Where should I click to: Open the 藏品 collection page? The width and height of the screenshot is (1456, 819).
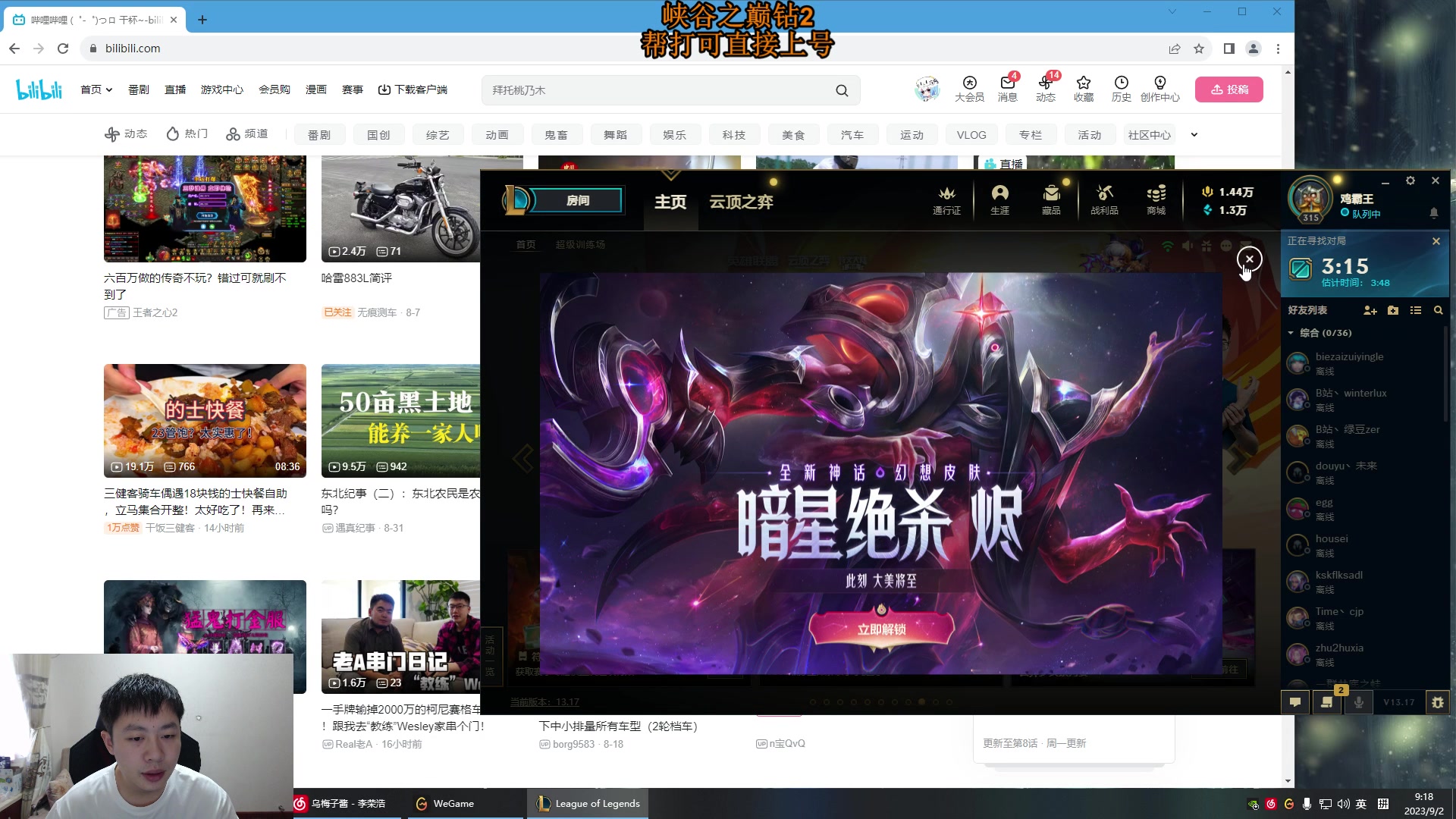click(1051, 199)
